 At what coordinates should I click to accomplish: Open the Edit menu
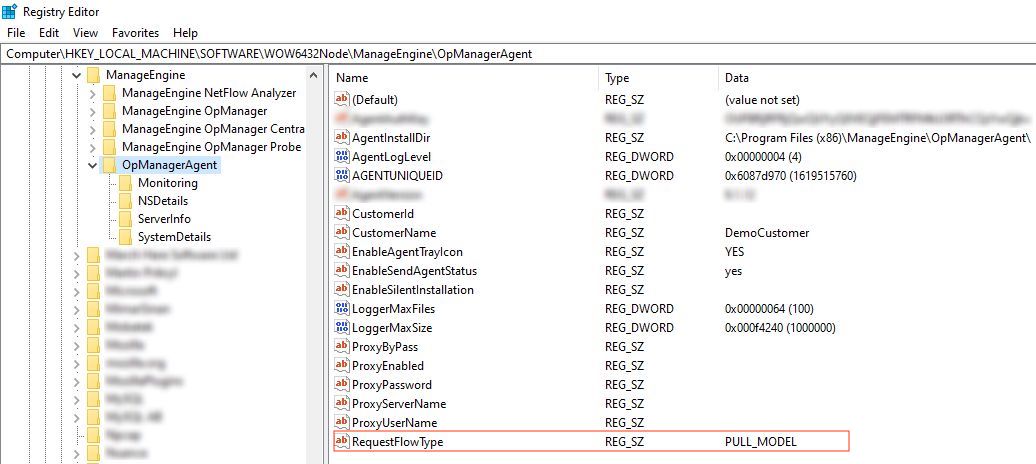pyautogui.click(x=49, y=32)
